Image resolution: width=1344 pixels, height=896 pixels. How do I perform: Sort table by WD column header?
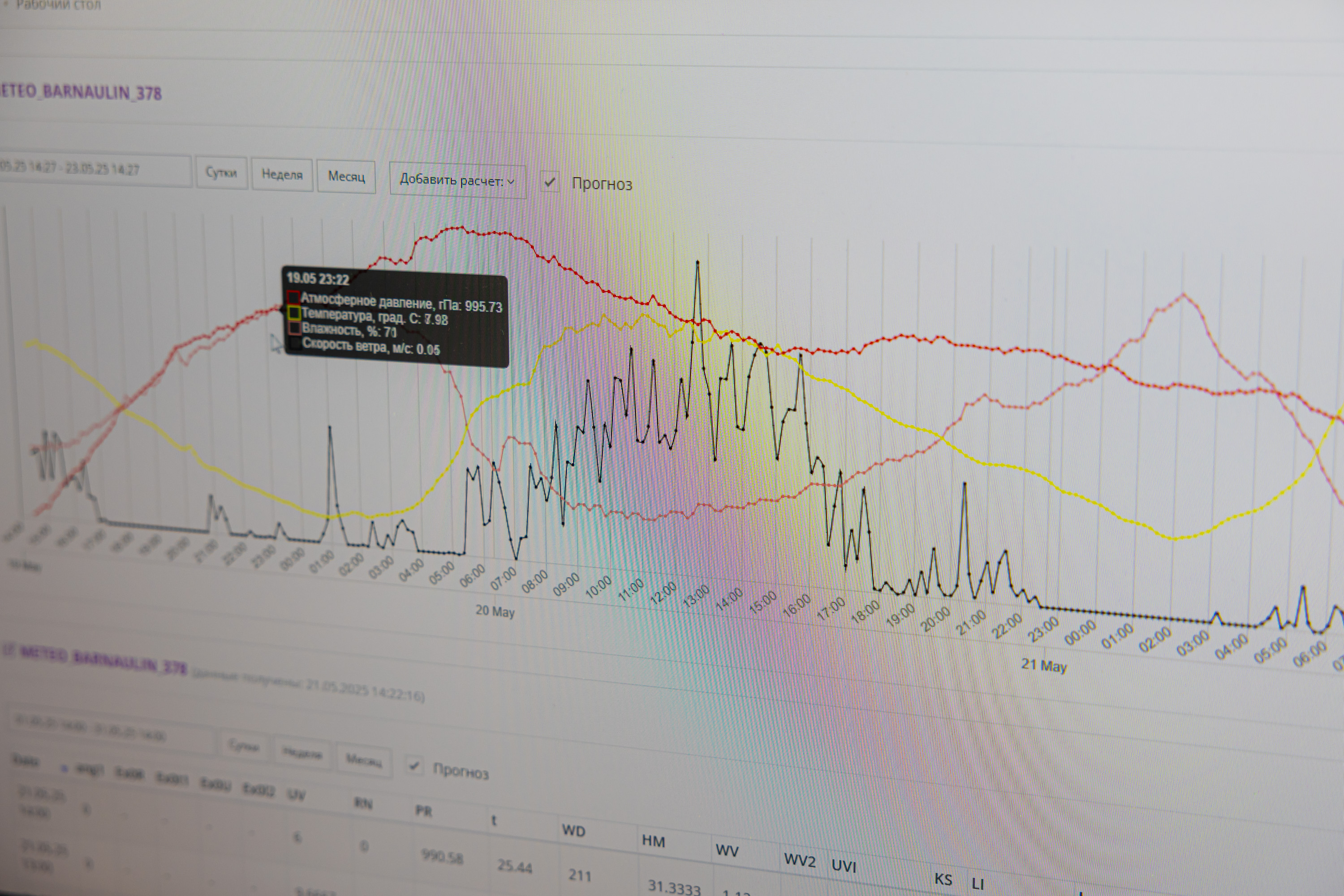[x=574, y=831]
